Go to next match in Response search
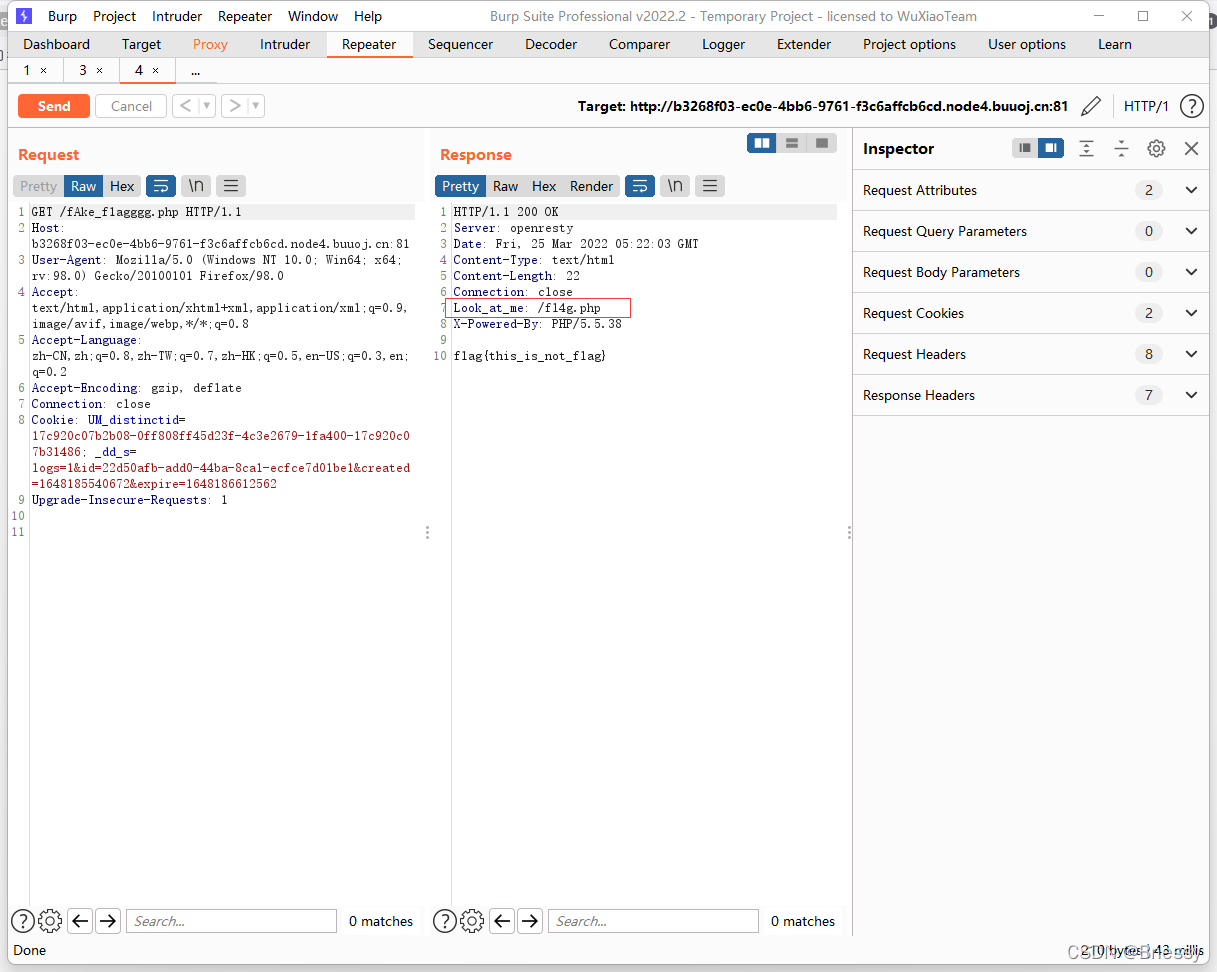Image resolution: width=1217 pixels, height=972 pixels. pos(530,921)
